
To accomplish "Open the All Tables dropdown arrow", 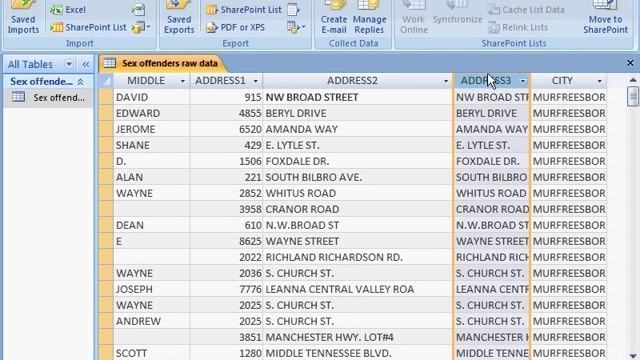I will [x=69, y=64].
